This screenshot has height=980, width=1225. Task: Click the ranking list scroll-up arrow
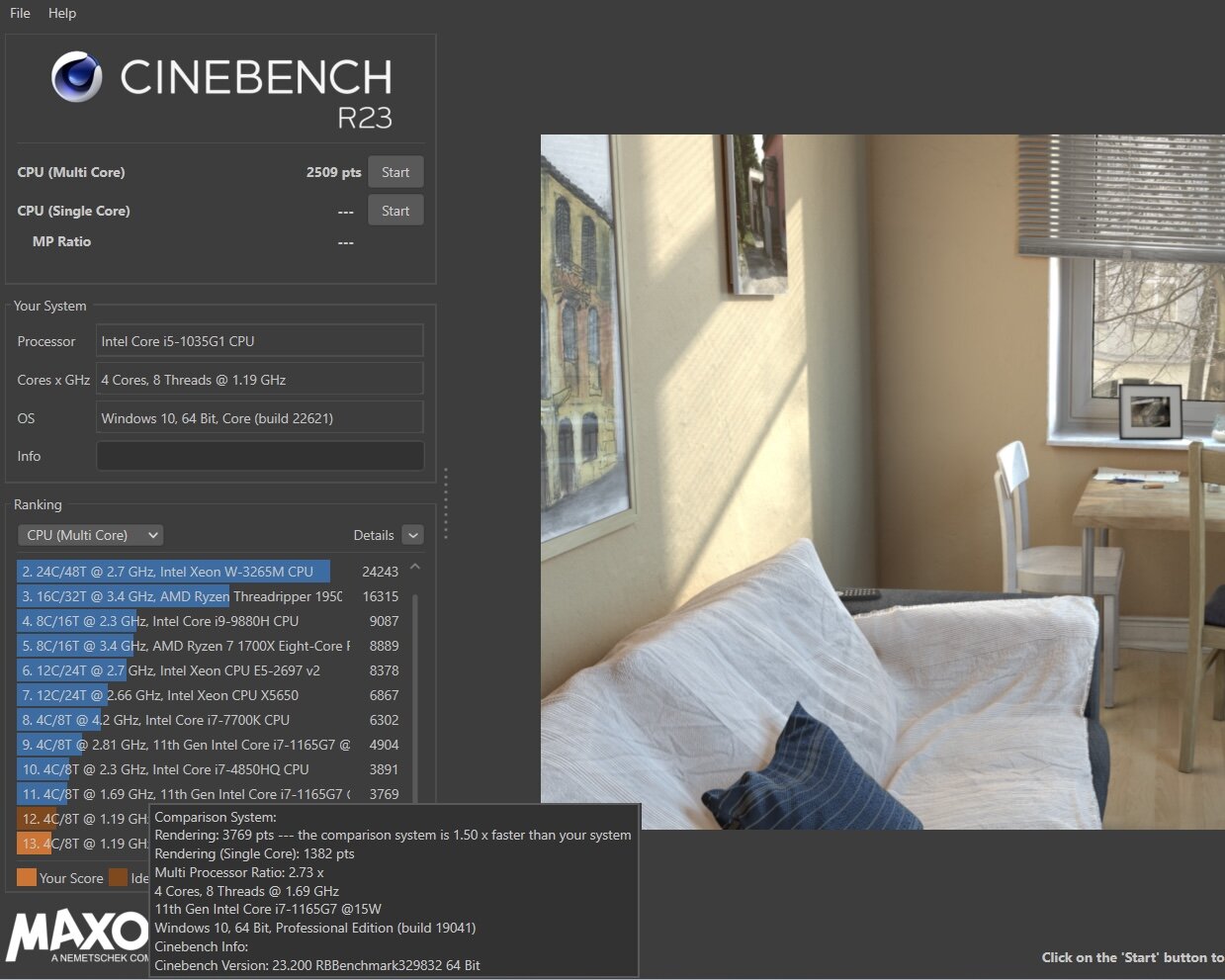pyautogui.click(x=415, y=567)
